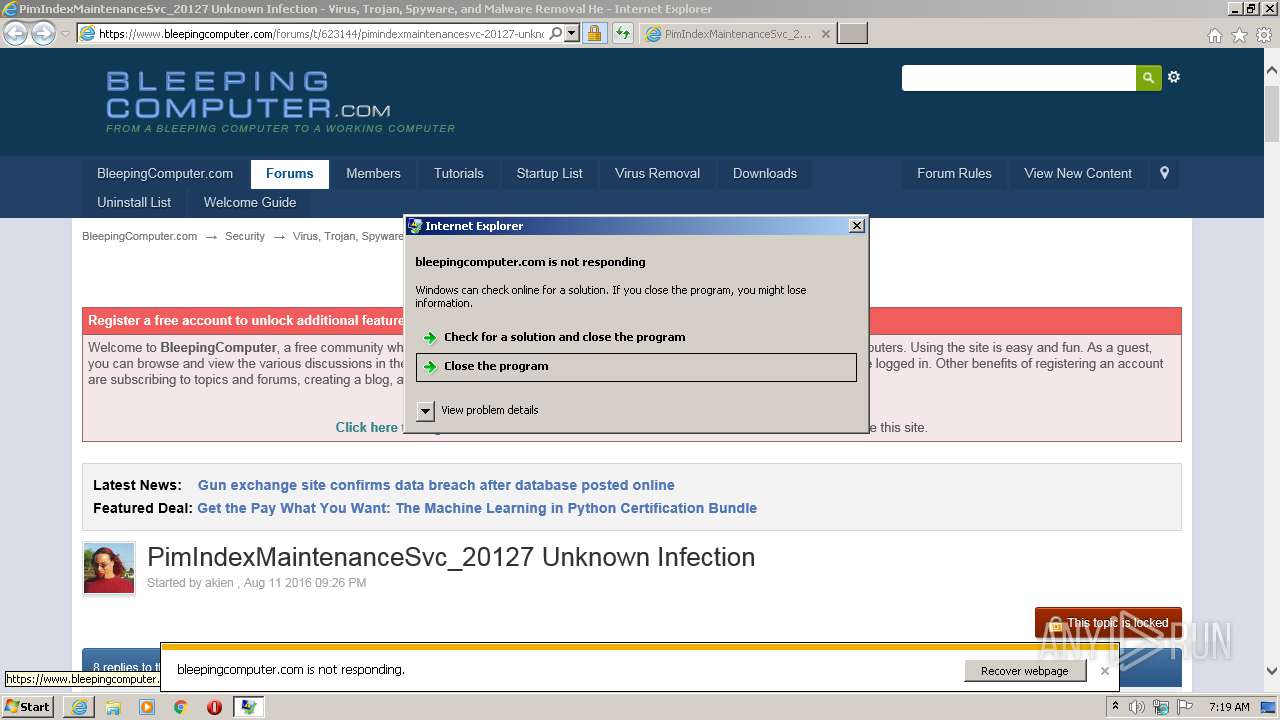Screen dimensions: 1280x720
Task: Open the browser Tools gear icon
Action: click(1263, 35)
